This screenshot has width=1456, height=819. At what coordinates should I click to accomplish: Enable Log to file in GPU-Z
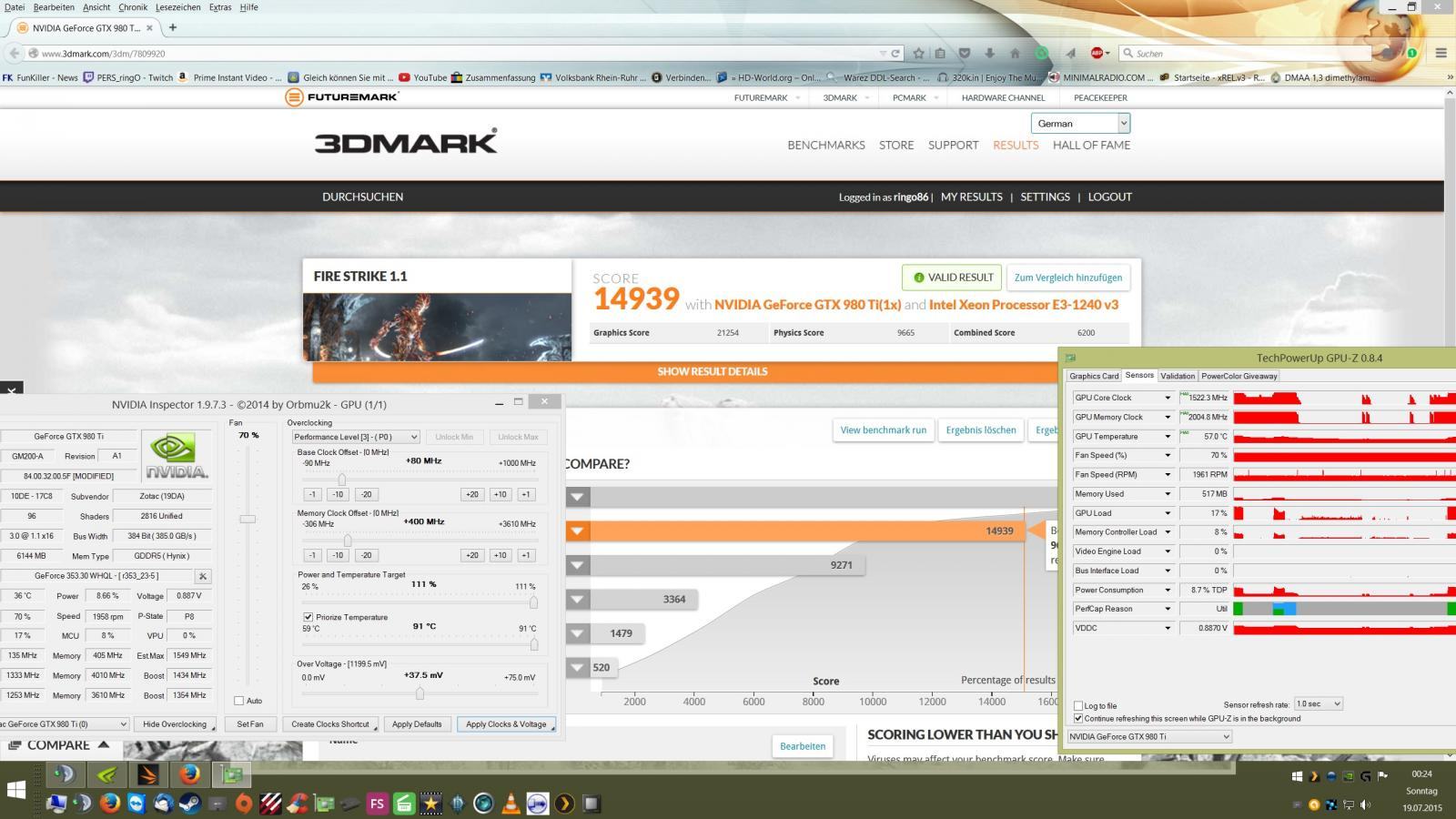pos(1078,706)
